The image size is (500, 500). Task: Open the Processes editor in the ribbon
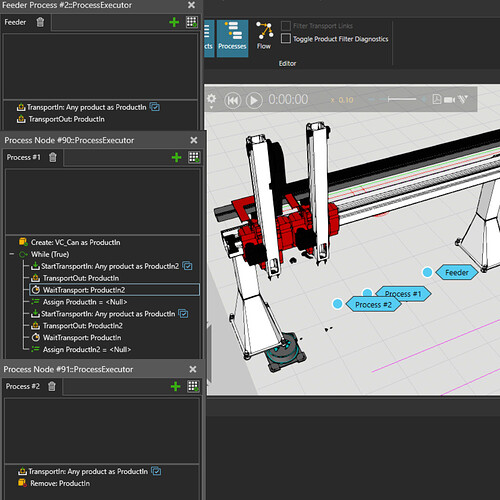232,38
